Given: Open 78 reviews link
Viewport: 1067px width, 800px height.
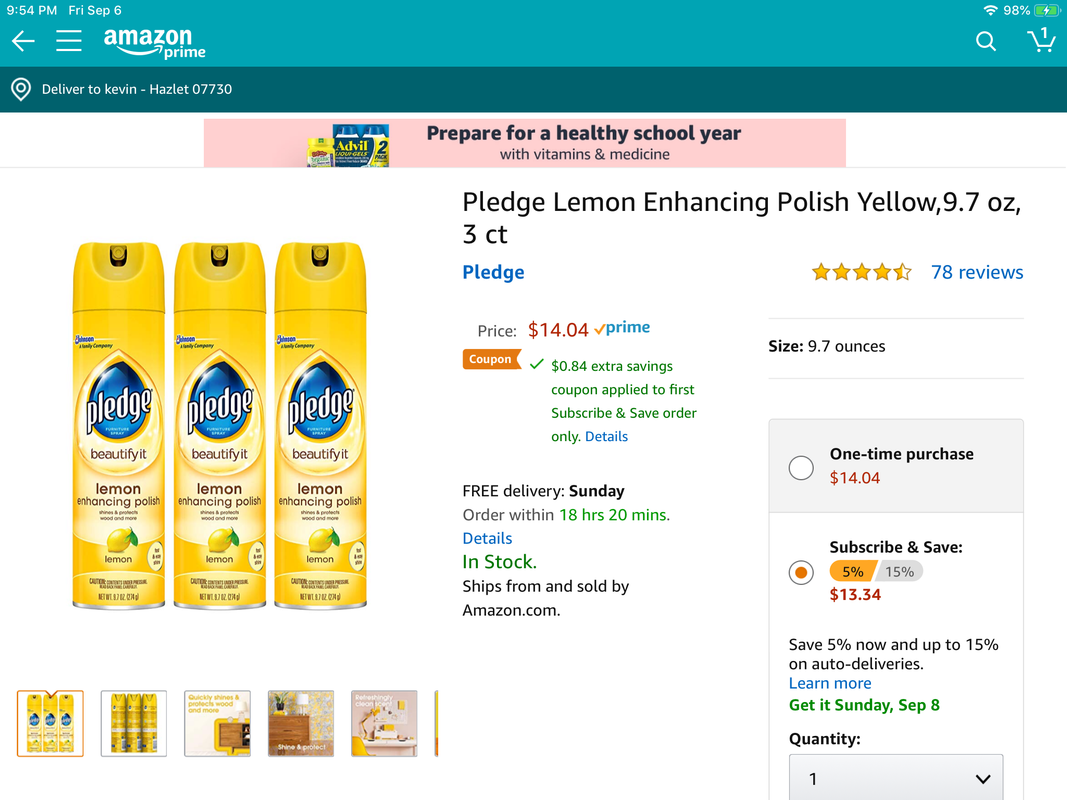Looking at the screenshot, I should pyautogui.click(x=977, y=272).
